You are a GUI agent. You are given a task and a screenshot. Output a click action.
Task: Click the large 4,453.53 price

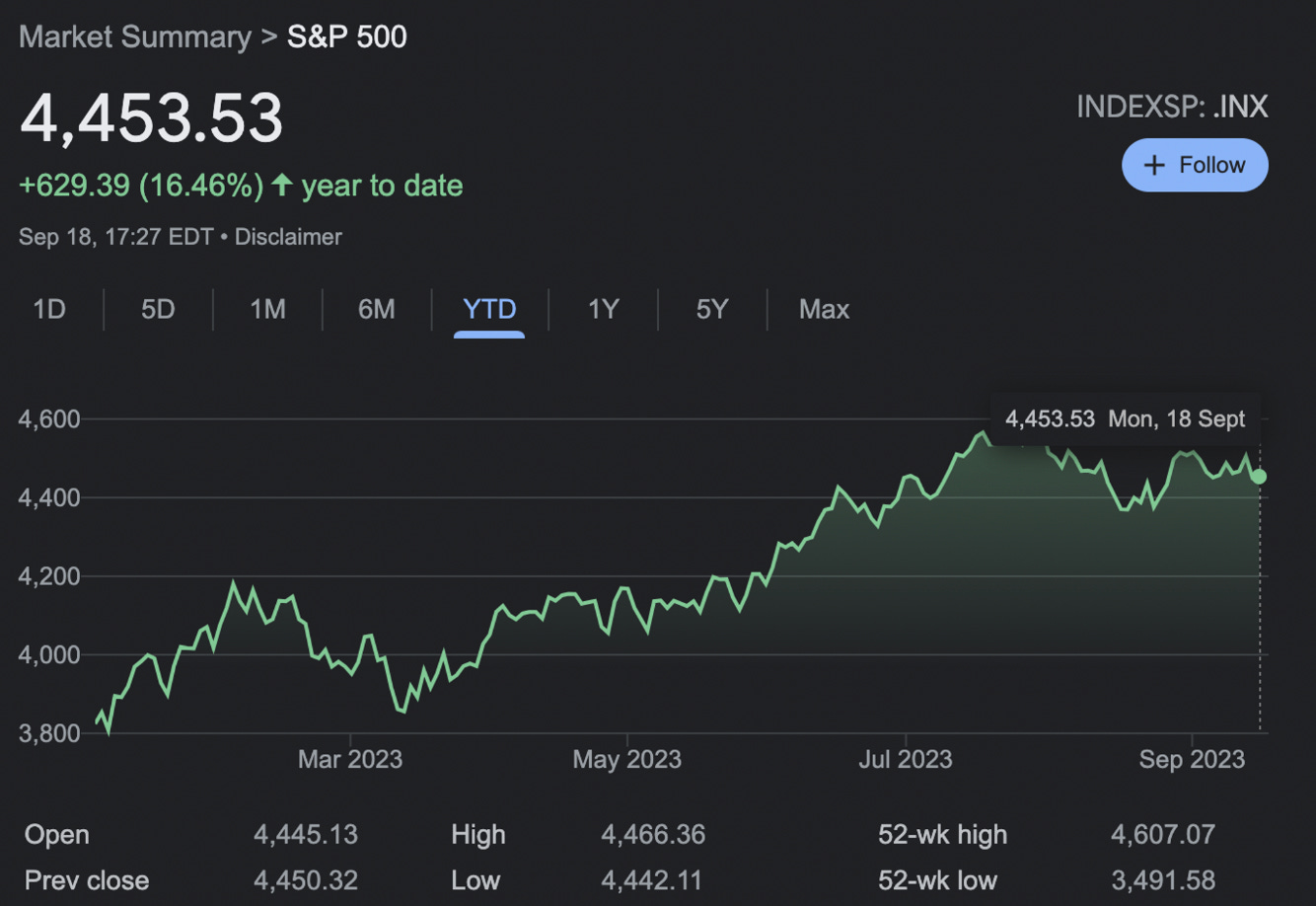(152, 117)
